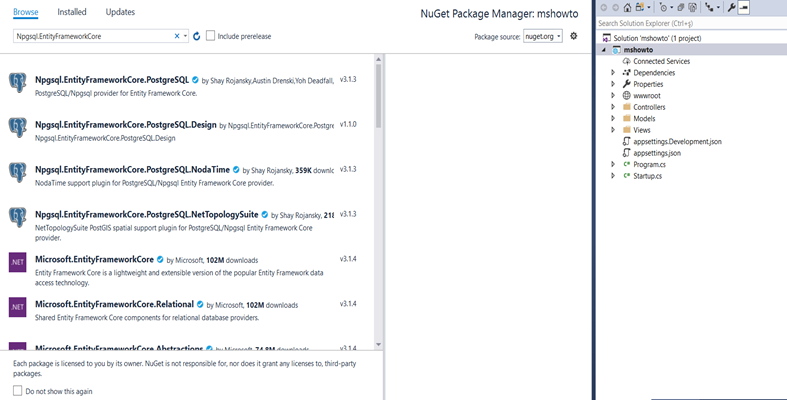Screen dimensions: 787x400
Task: Open Connected Services in Solution Explorer
Action: pos(662,61)
